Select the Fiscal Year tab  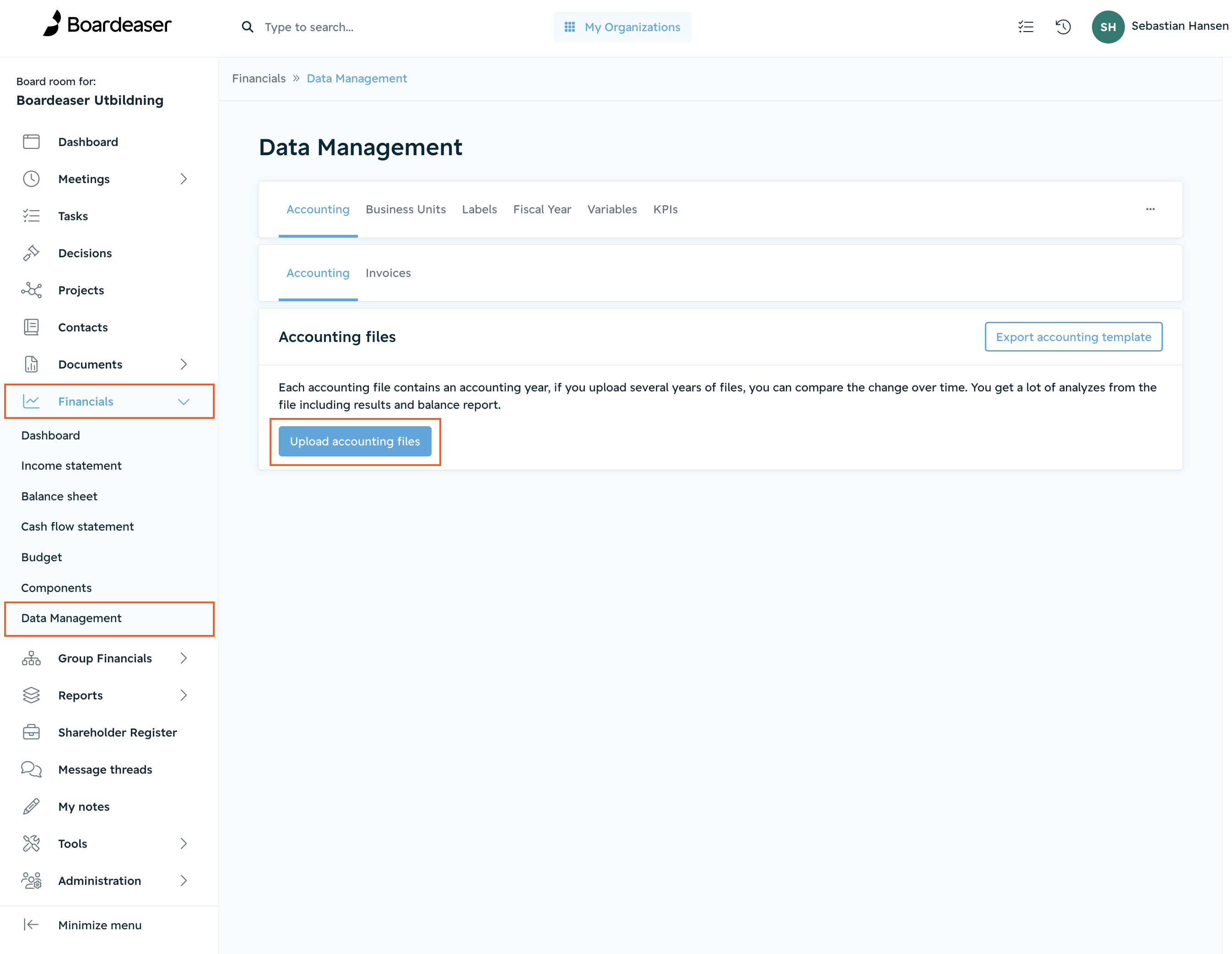coord(542,209)
